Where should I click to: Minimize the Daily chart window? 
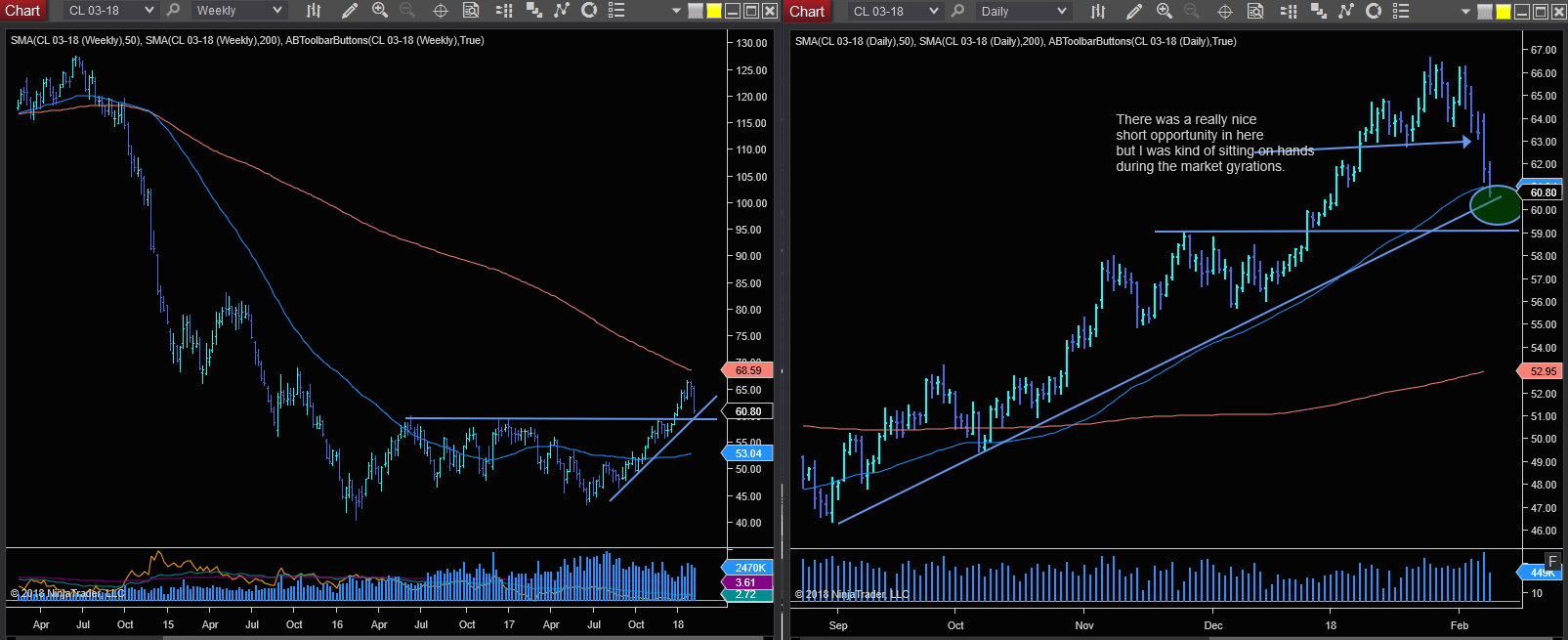point(1522,11)
